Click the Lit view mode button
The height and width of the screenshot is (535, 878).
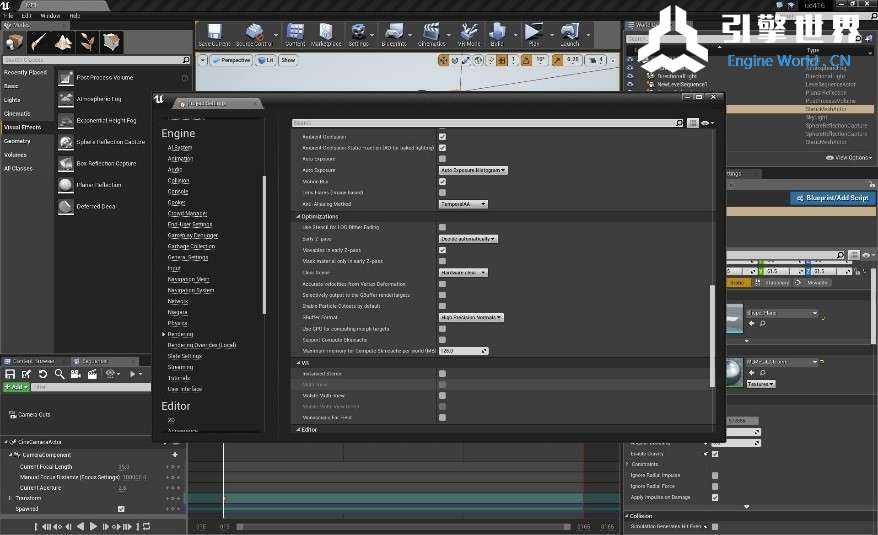pyautogui.click(x=266, y=60)
